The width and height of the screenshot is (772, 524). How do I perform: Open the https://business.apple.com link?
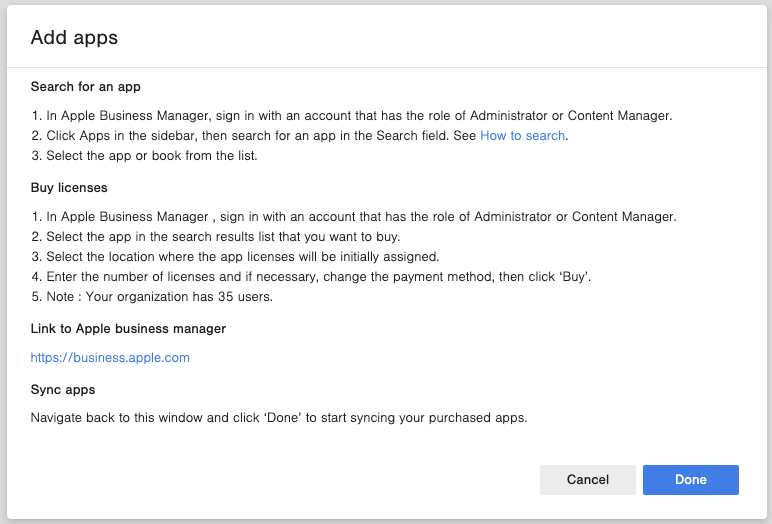pyautogui.click(x=110, y=358)
